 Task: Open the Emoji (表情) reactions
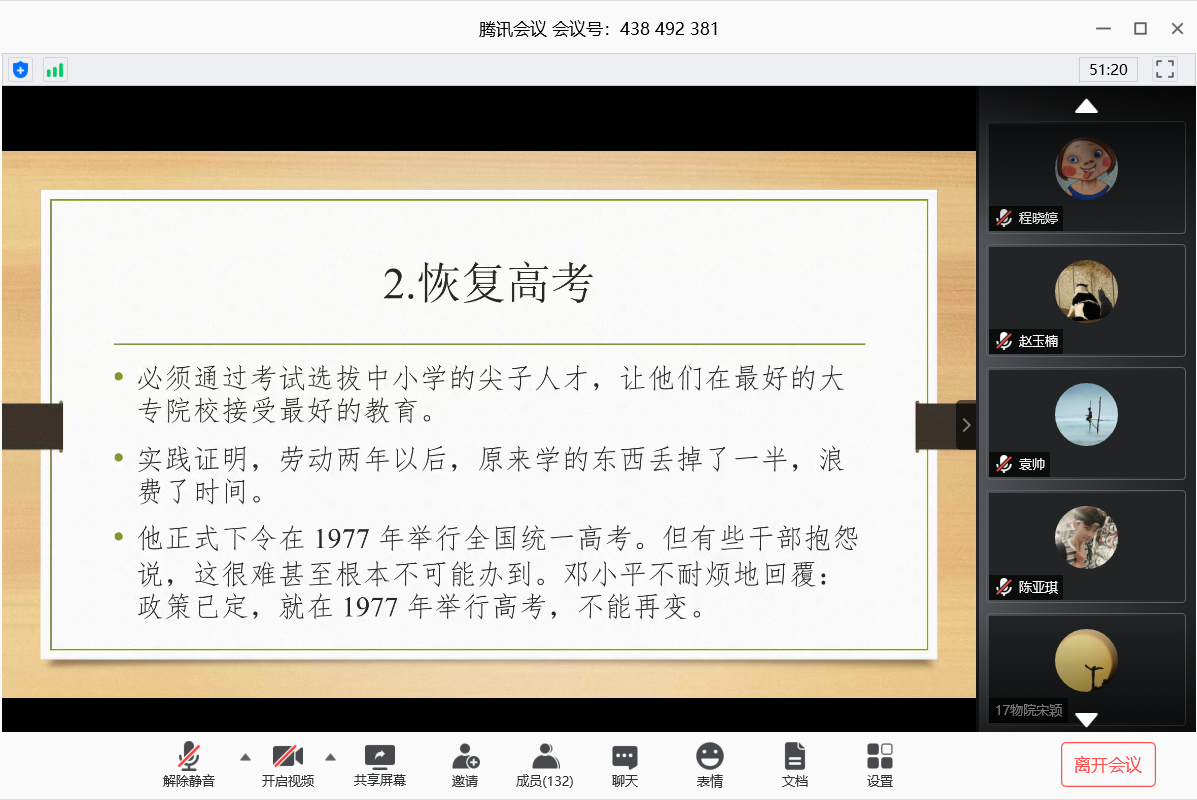point(710,766)
